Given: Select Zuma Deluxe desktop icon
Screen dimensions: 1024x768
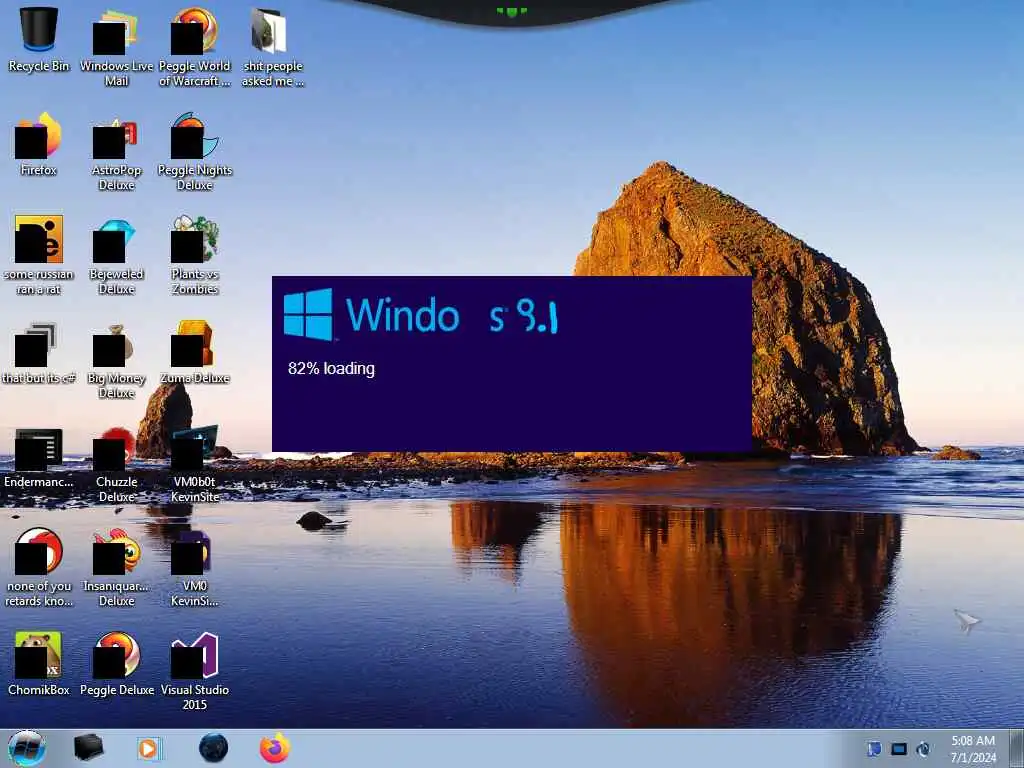Looking at the screenshot, I should [x=195, y=353].
